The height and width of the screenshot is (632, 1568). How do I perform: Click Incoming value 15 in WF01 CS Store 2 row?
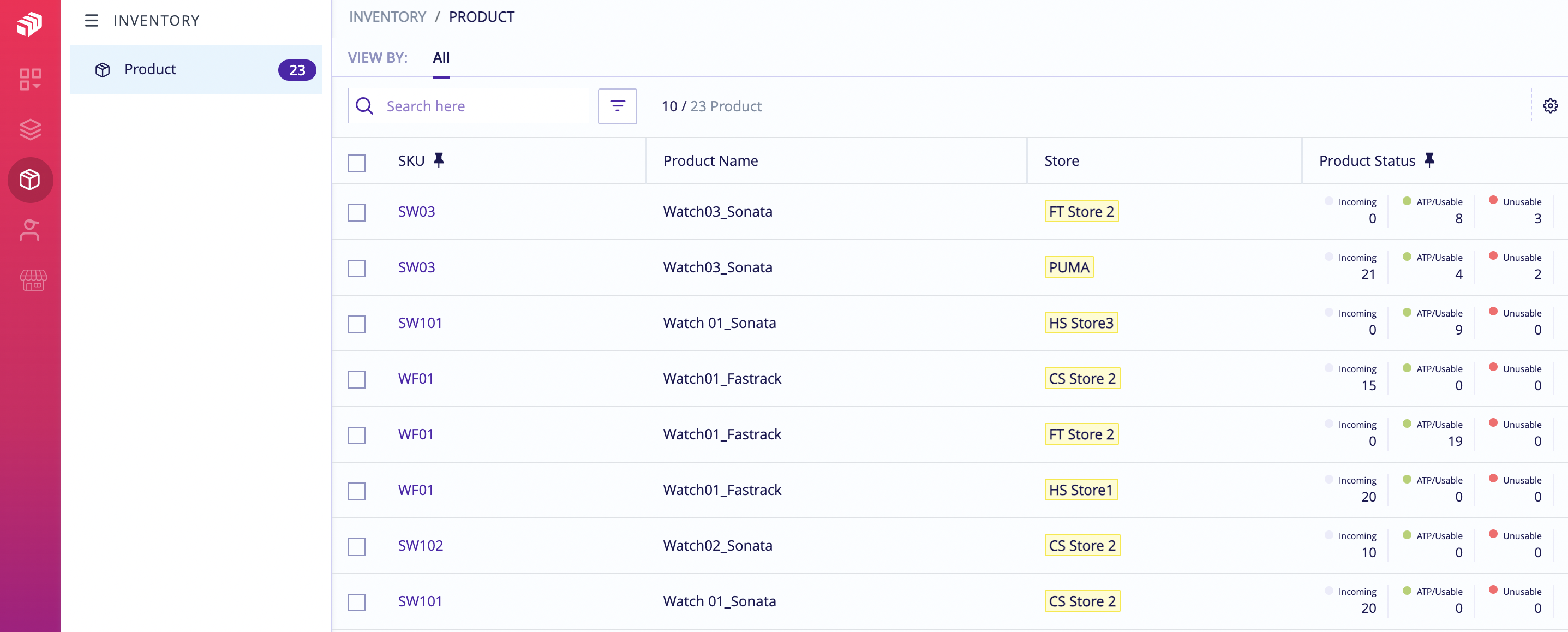(x=1368, y=386)
